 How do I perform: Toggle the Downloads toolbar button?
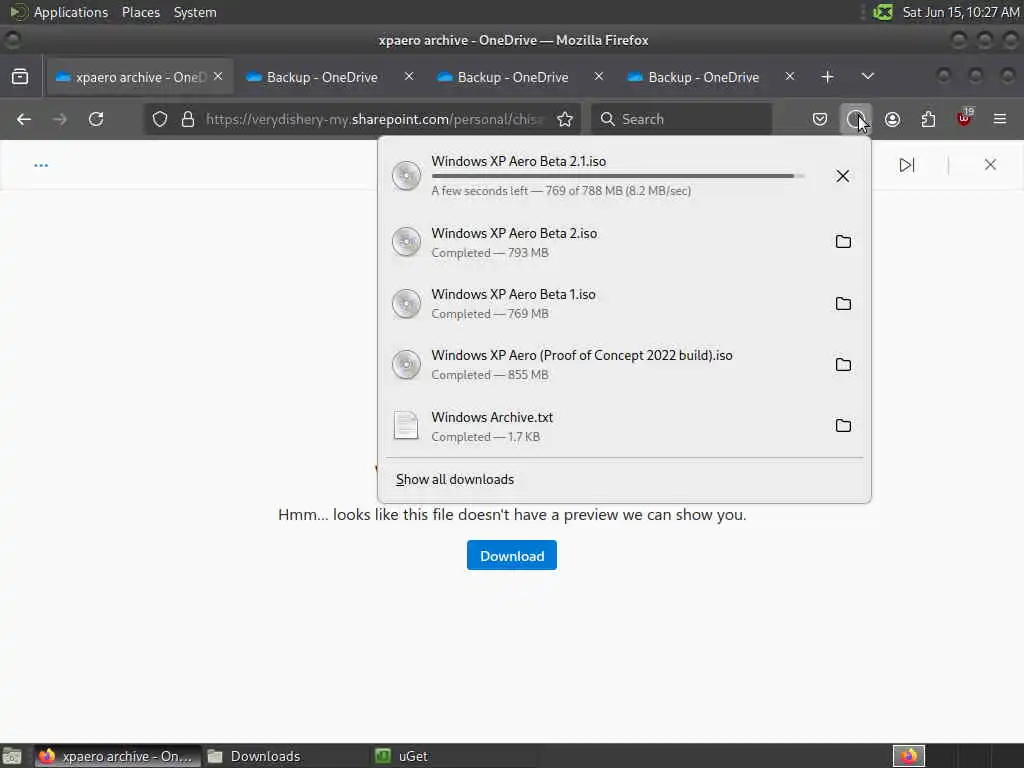coord(856,119)
